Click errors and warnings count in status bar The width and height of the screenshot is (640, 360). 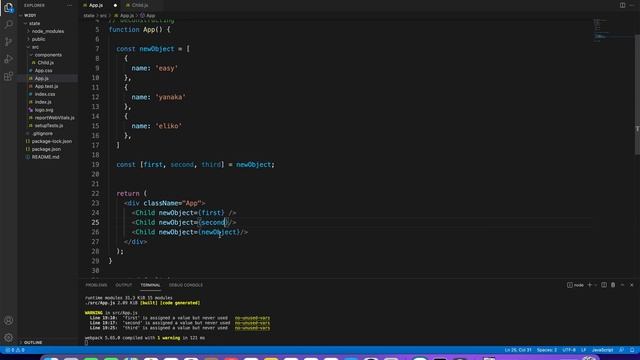point(15,350)
